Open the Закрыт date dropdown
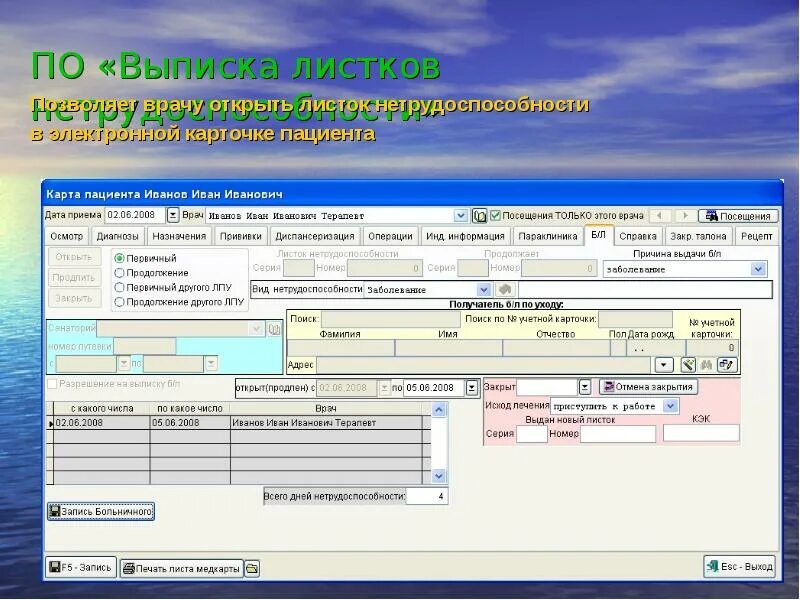The width and height of the screenshot is (800, 600). [585, 387]
